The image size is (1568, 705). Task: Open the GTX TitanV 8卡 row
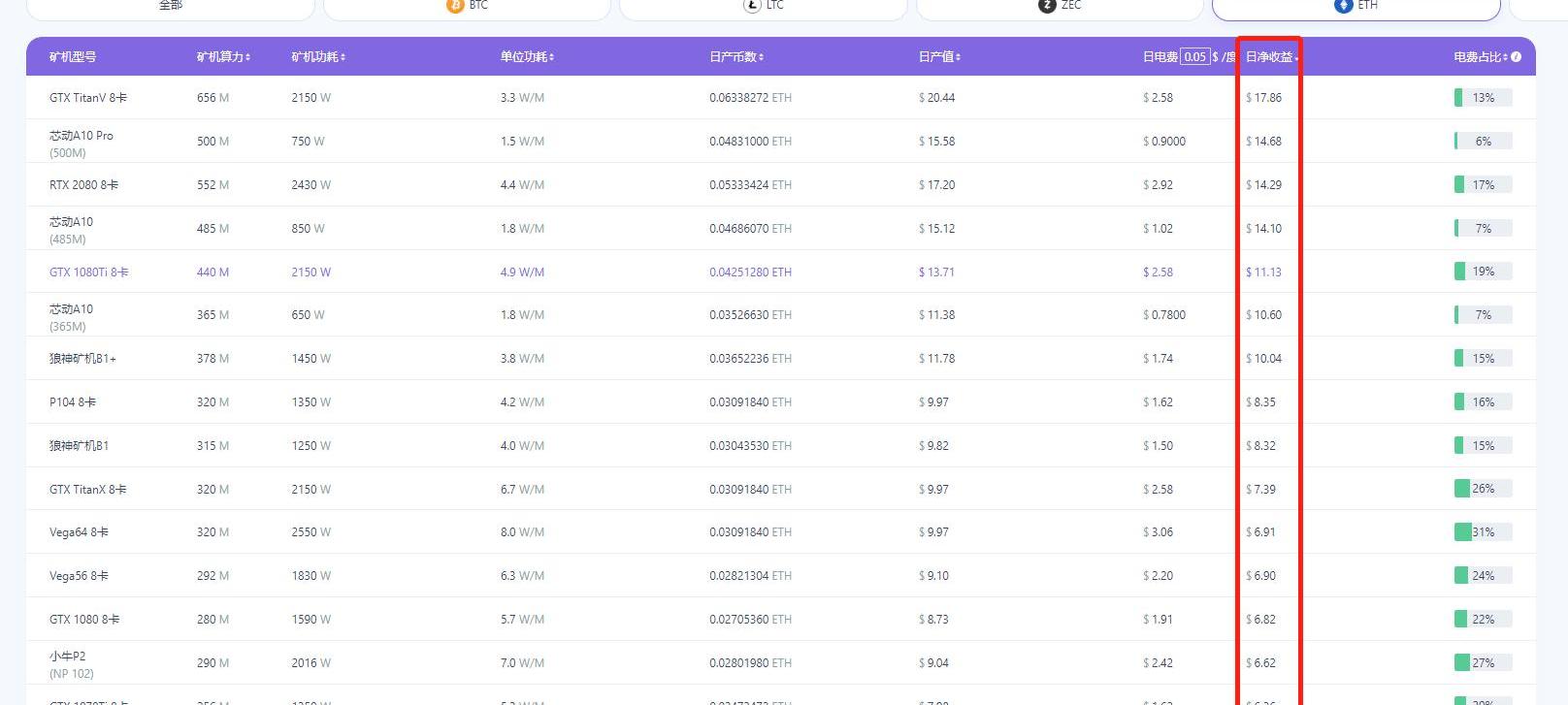(88, 98)
